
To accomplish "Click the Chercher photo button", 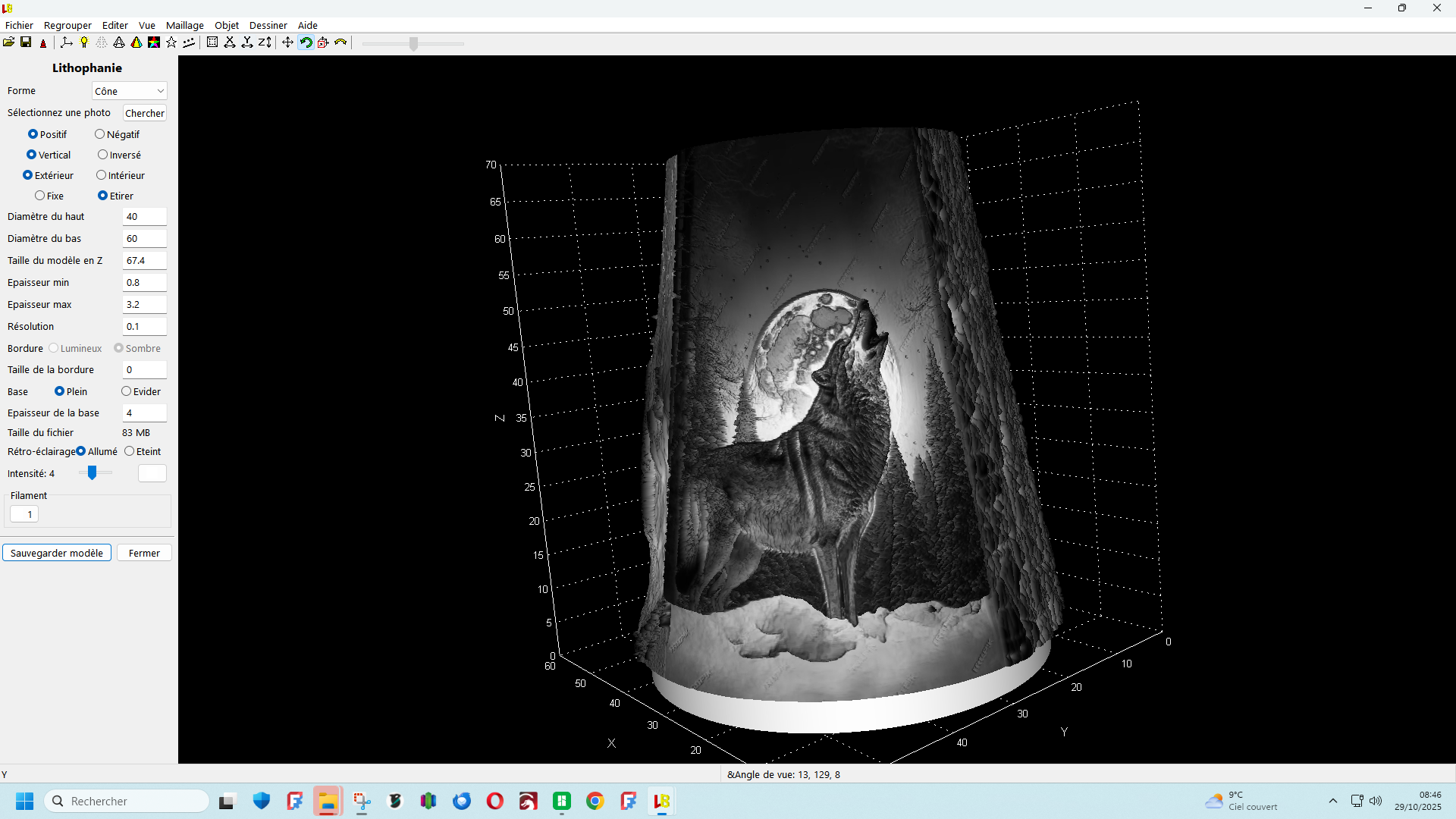I will 144,113.
